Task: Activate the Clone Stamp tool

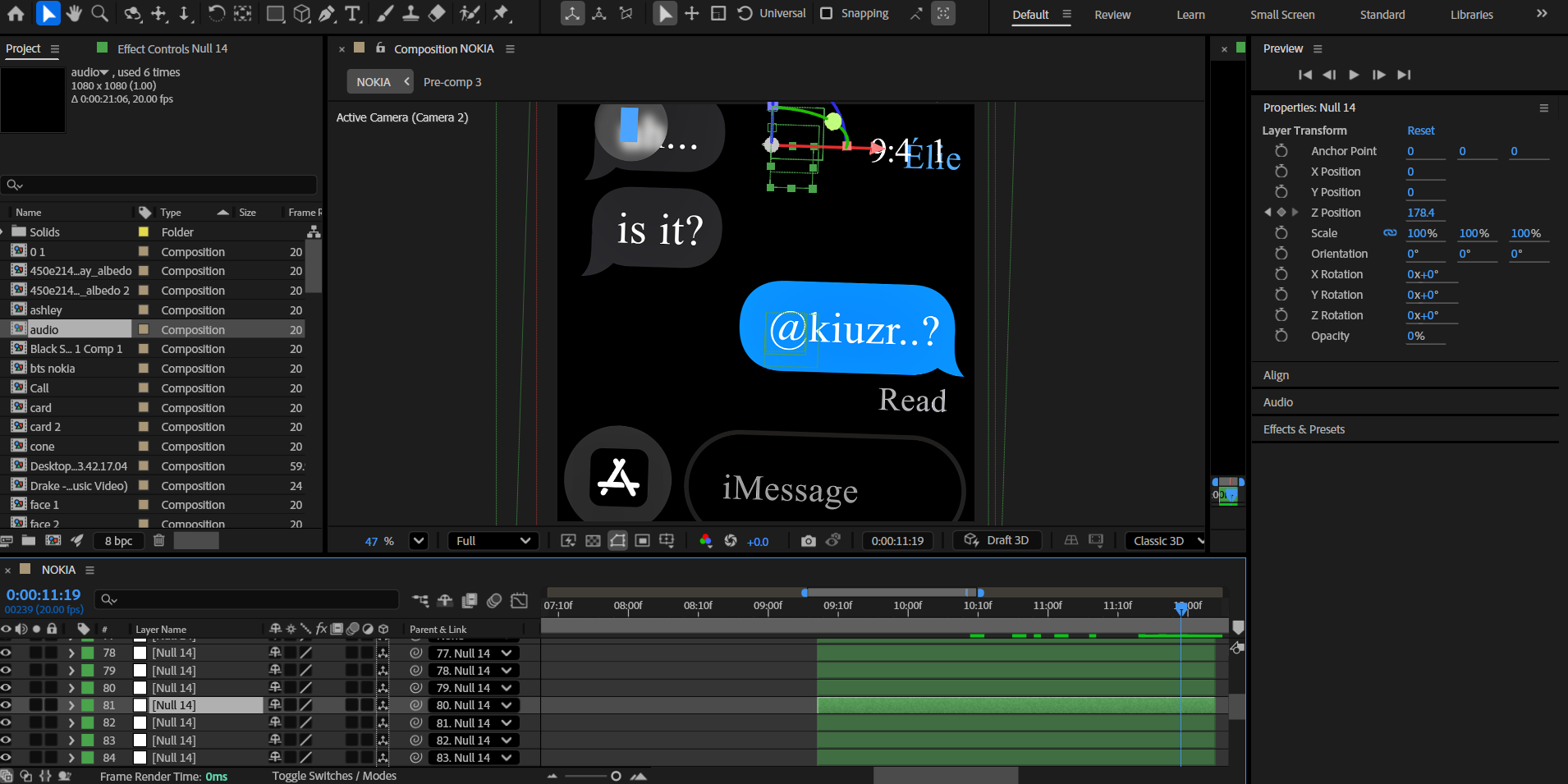Action: click(x=410, y=13)
